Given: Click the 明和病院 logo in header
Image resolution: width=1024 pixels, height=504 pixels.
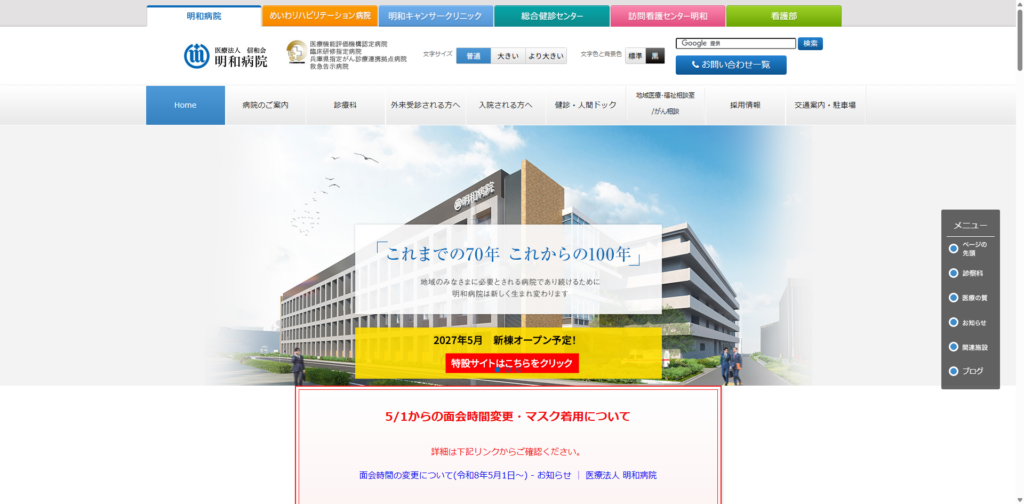Looking at the screenshot, I should (226, 56).
